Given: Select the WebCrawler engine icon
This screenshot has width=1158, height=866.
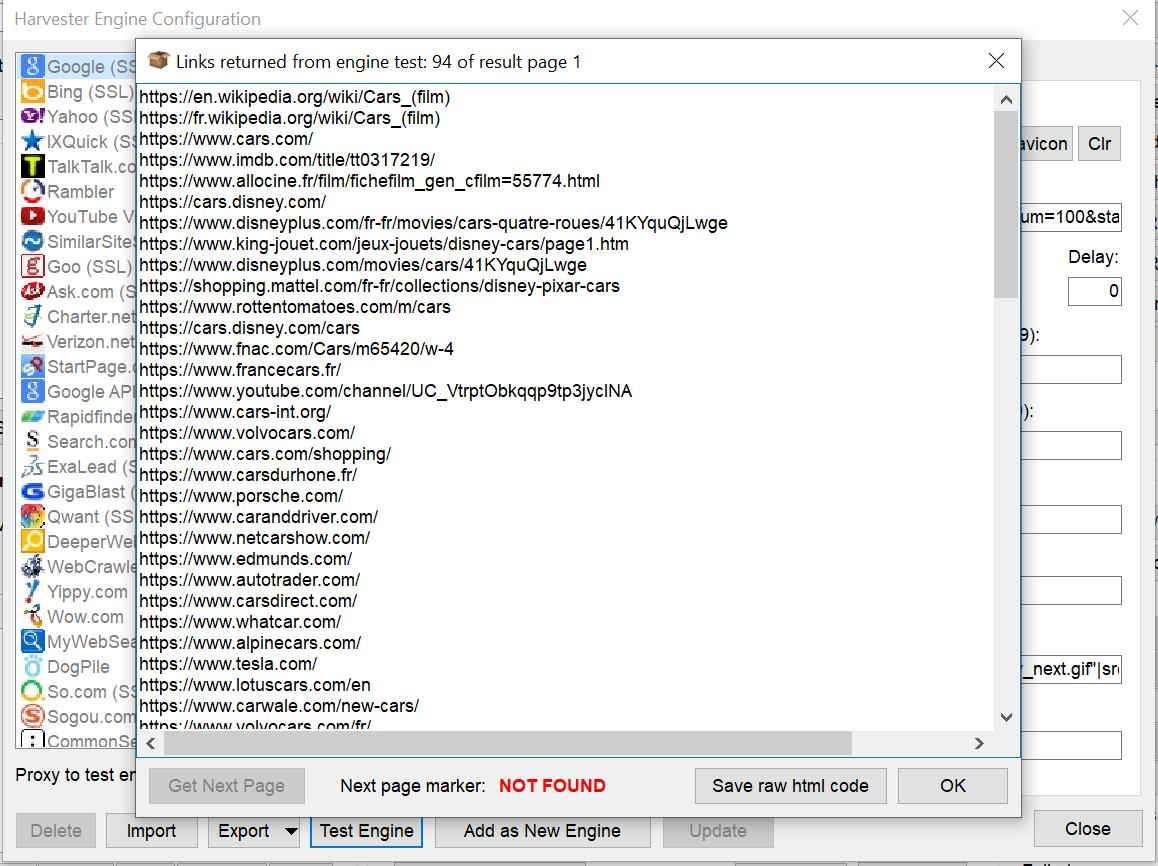Looking at the screenshot, I should (32, 567).
